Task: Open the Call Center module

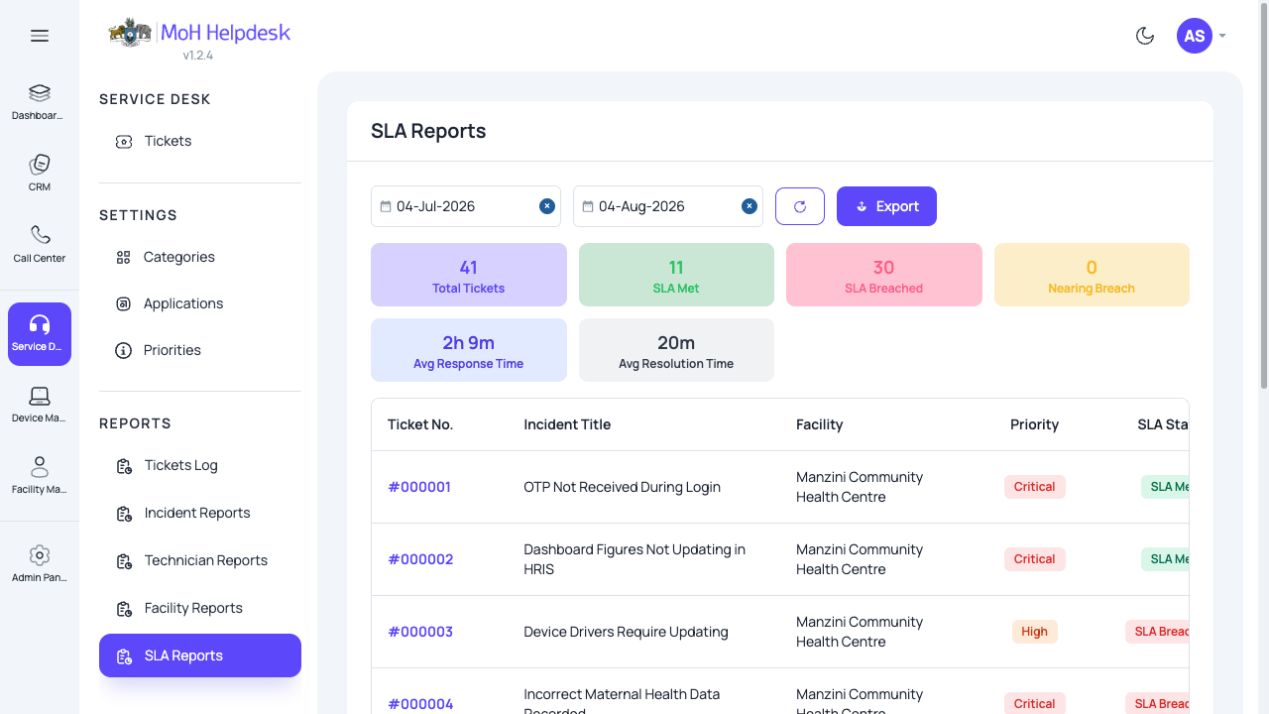Action: pyautogui.click(x=39, y=244)
